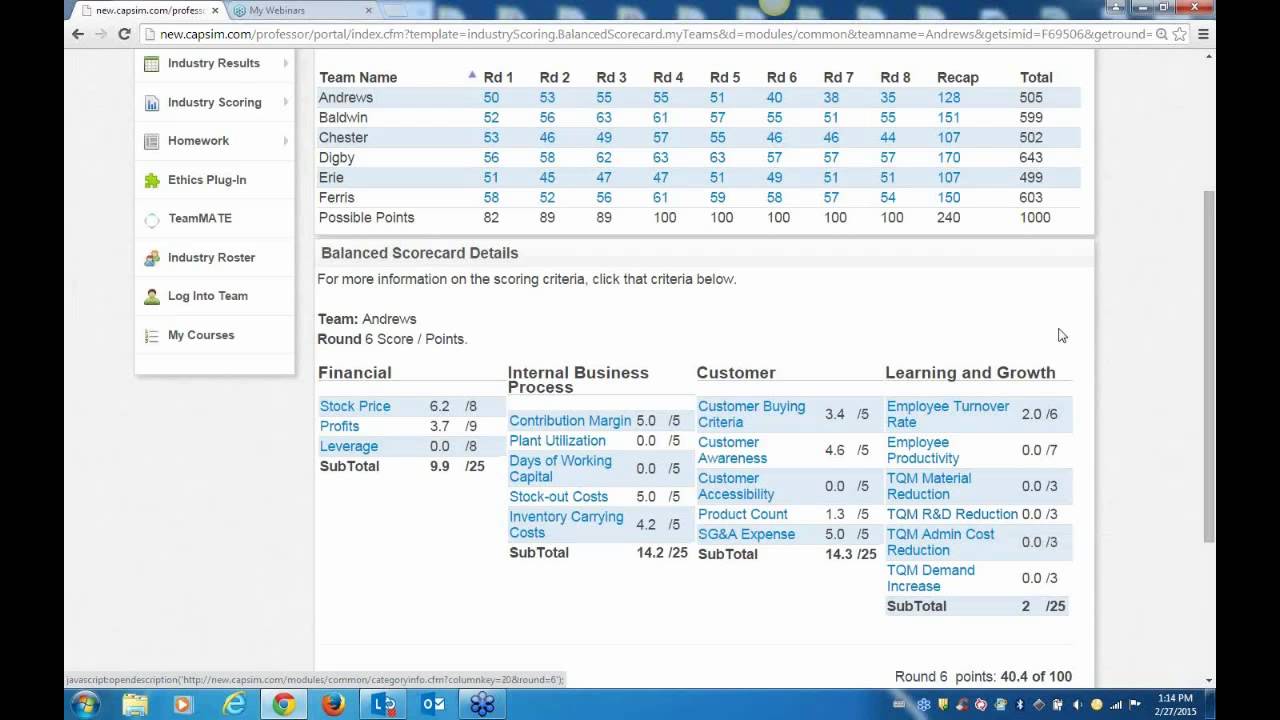The height and width of the screenshot is (720, 1280).
Task: Bookmark page with the star icon
Action: (x=1180, y=34)
